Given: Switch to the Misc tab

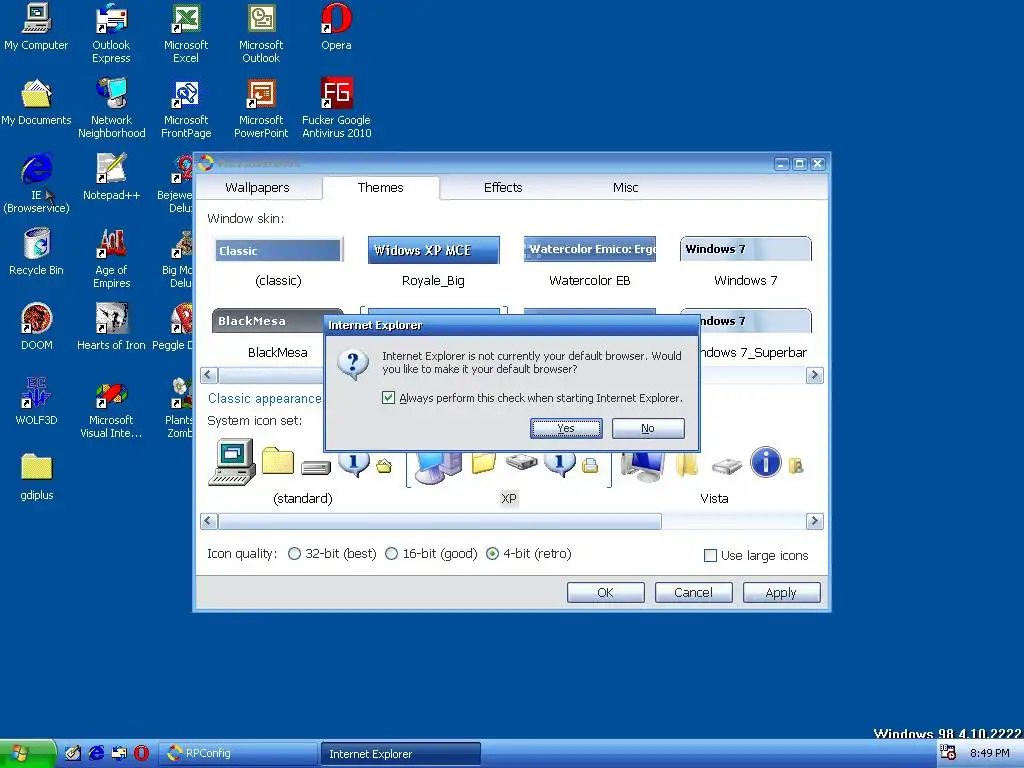Looking at the screenshot, I should click(x=625, y=187).
